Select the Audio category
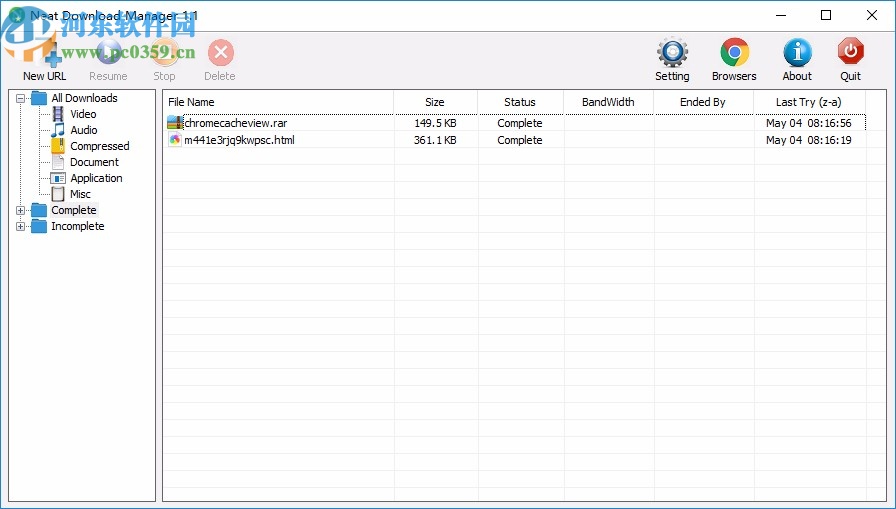The height and width of the screenshot is (509, 896). click(84, 130)
